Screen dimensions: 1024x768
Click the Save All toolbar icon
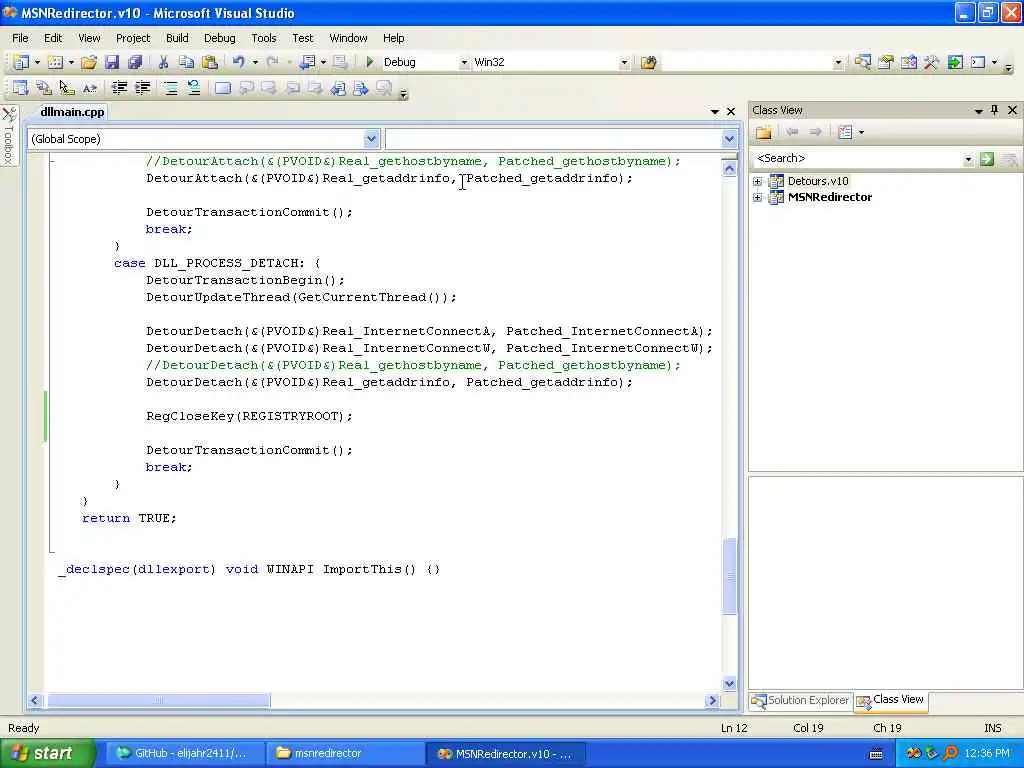[x=135, y=62]
